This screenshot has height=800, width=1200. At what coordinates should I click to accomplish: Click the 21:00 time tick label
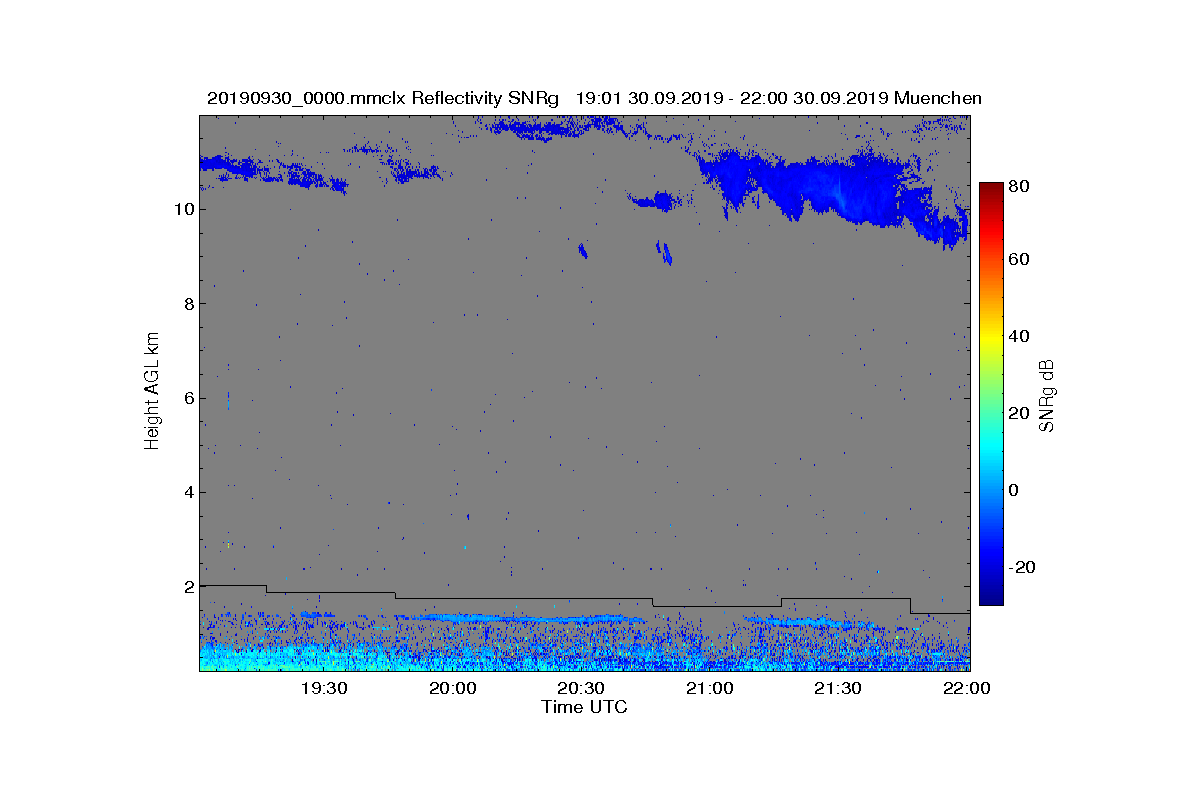point(709,688)
